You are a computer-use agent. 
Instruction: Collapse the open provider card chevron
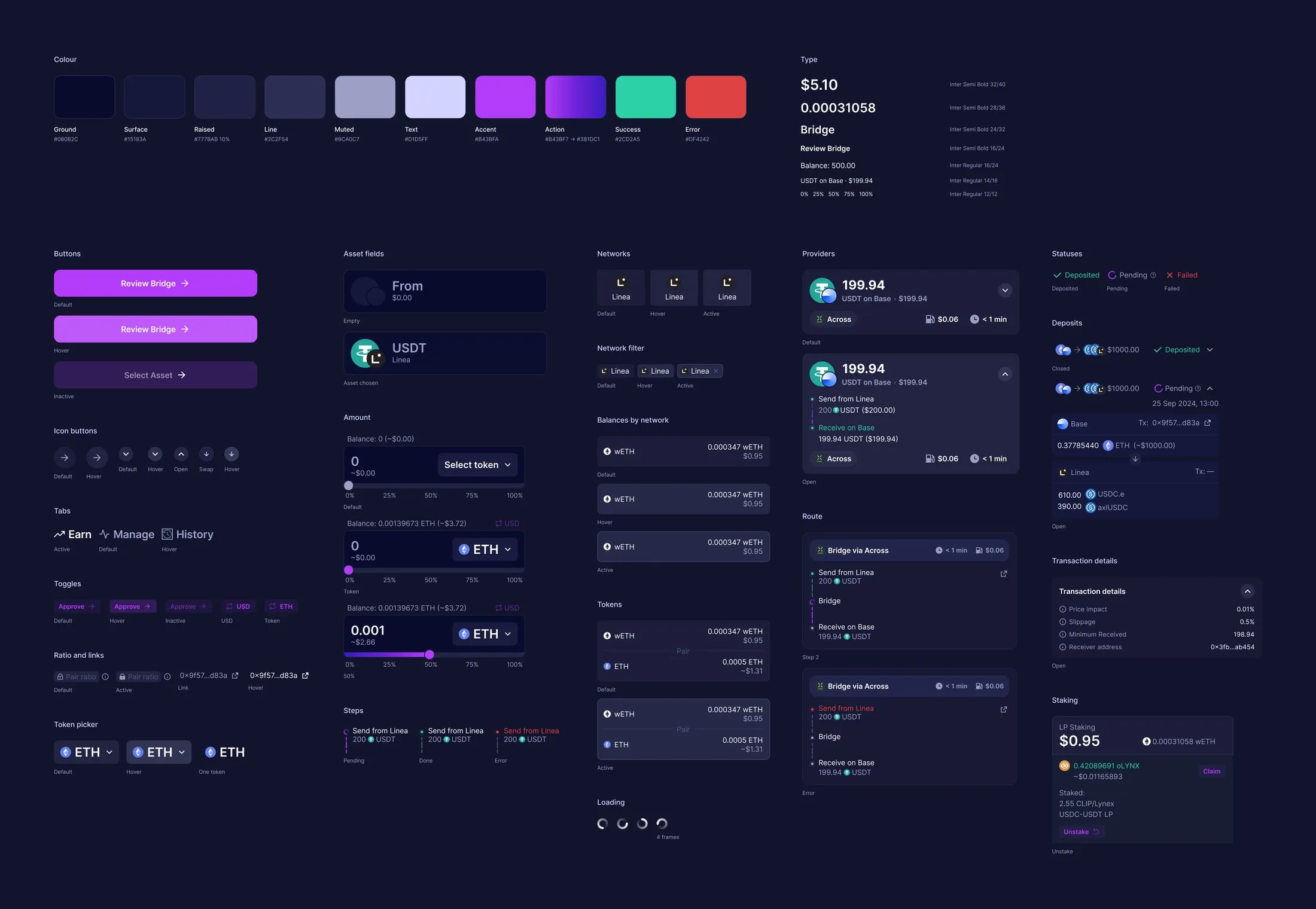coord(1005,374)
